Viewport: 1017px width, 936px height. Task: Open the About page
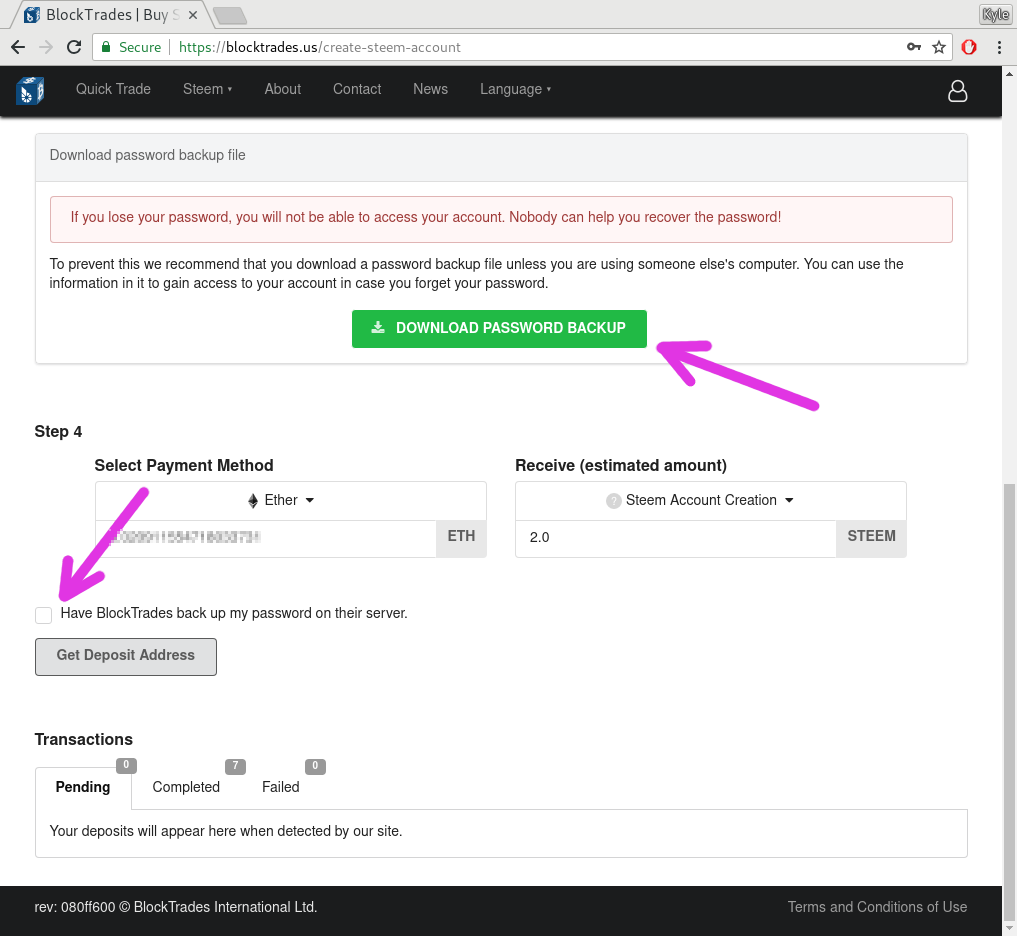(282, 89)
